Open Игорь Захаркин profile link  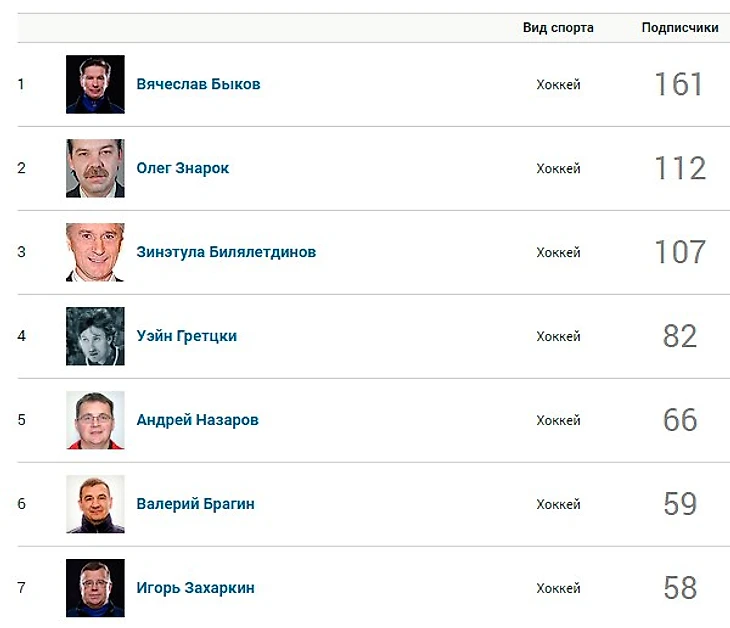click(196, 588)
